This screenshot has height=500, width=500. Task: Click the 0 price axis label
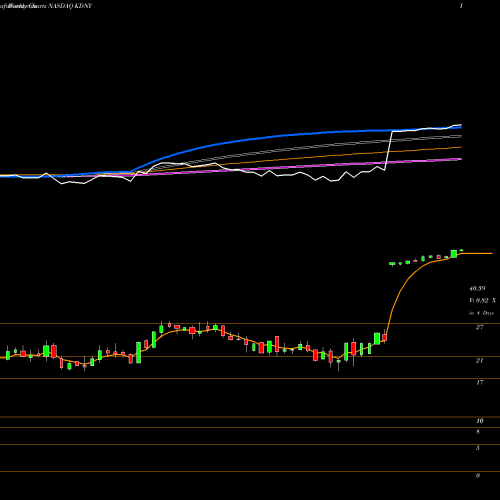tap(478, 476)
